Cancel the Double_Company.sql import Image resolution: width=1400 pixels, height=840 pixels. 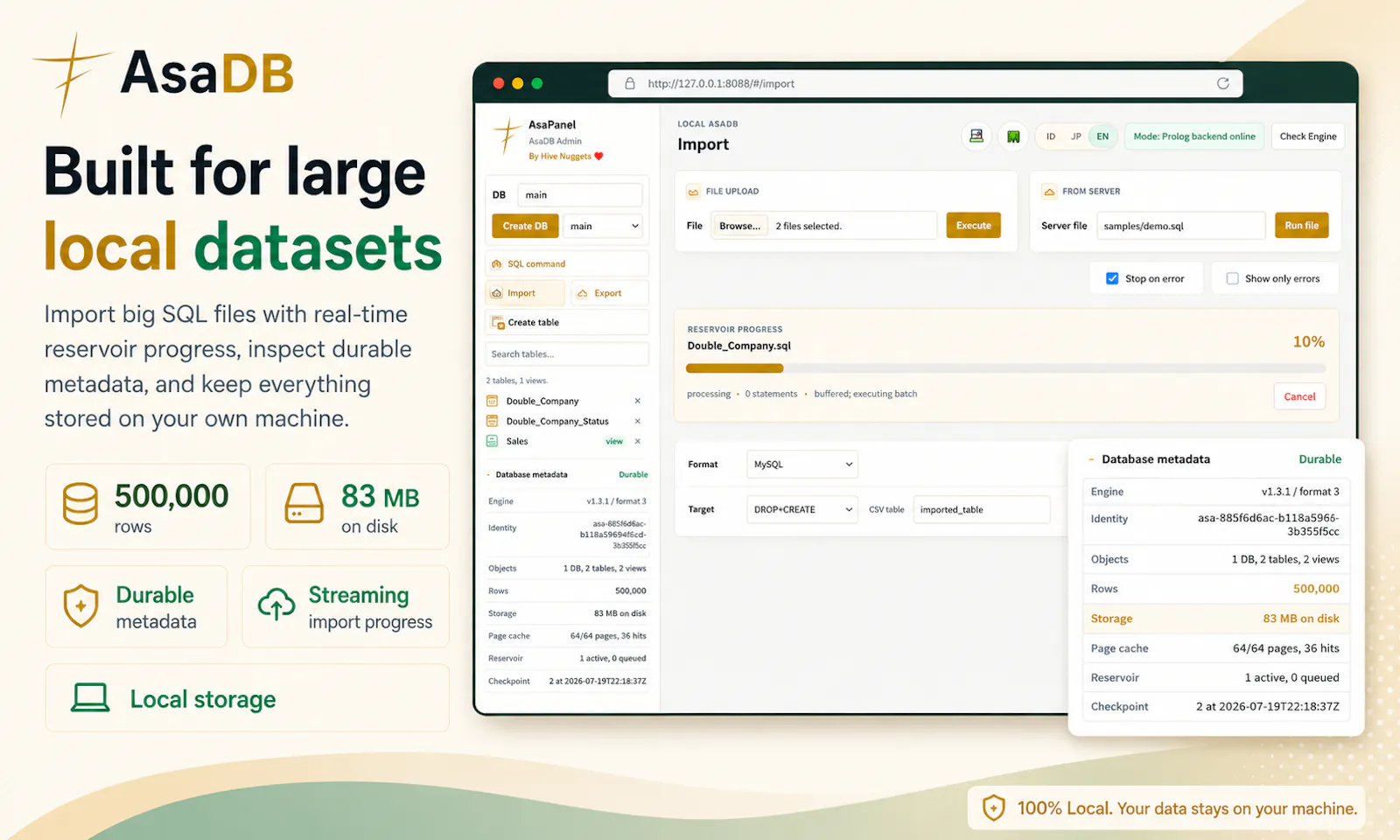(1299, 396)
